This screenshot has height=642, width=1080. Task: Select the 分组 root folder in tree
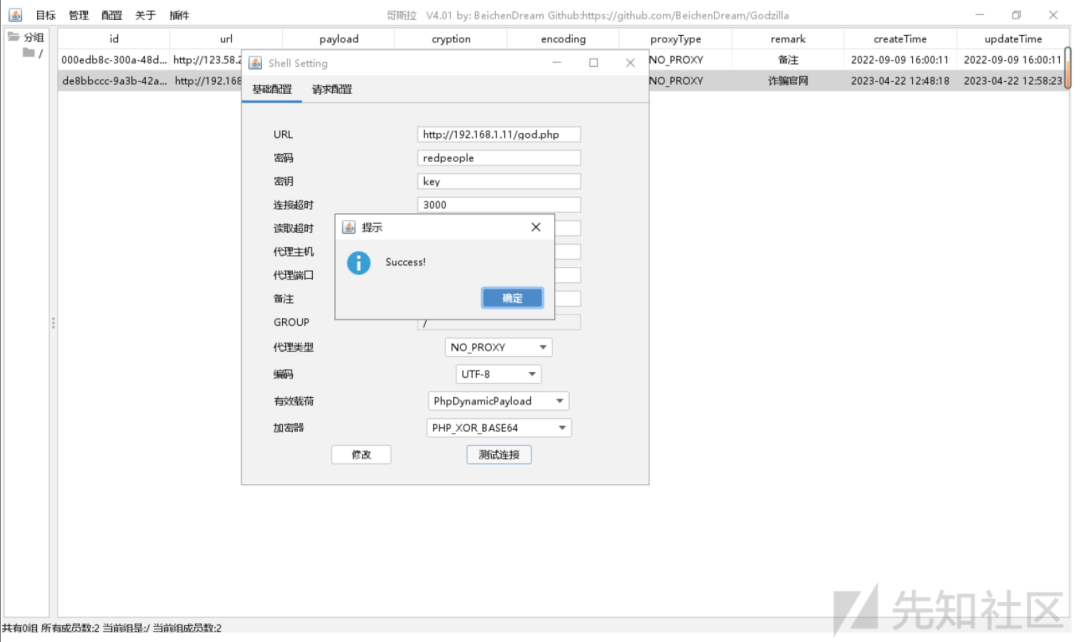point(26,37)
